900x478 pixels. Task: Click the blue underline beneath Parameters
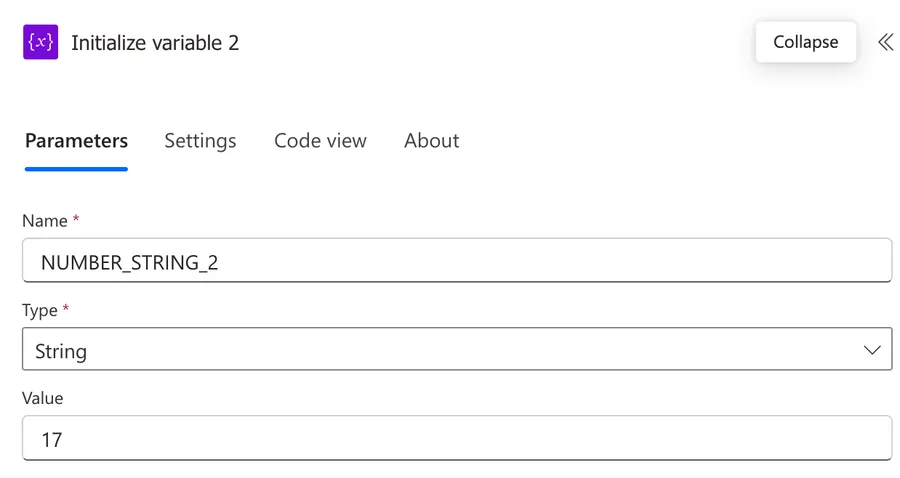76,169
